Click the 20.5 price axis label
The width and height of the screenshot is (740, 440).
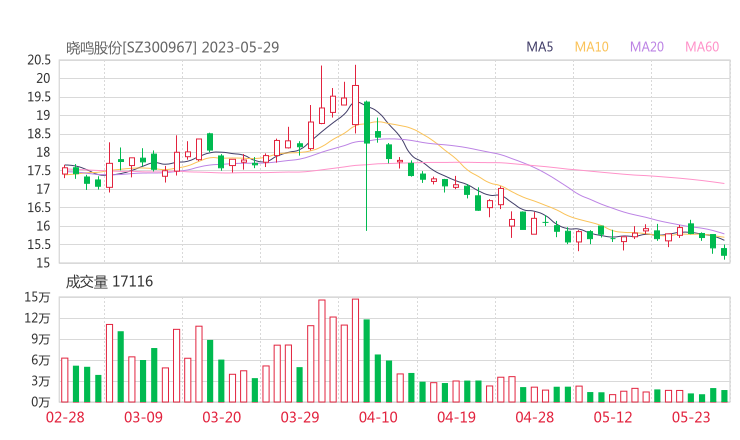[x=39, y=60]
